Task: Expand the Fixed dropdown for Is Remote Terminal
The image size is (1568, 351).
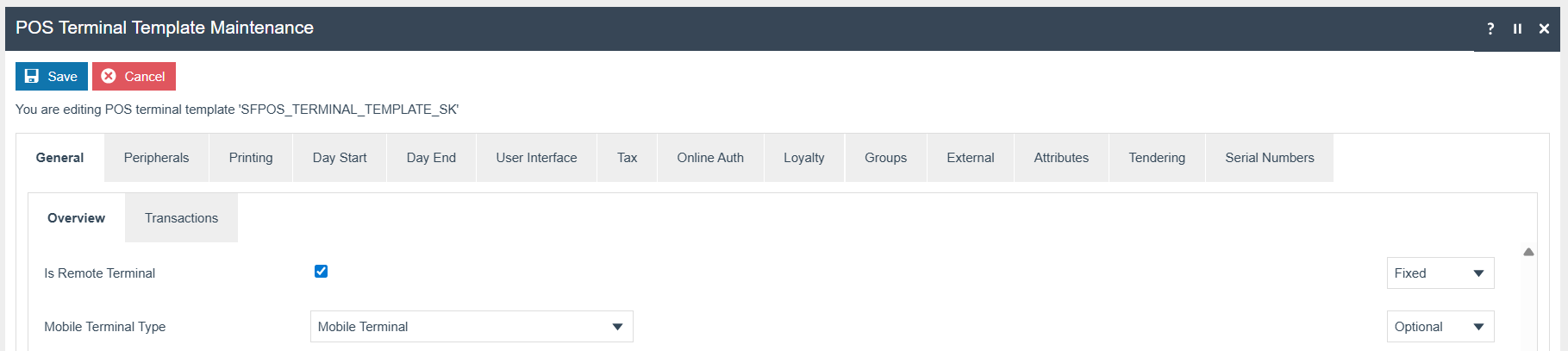Action: [1440, 273]
